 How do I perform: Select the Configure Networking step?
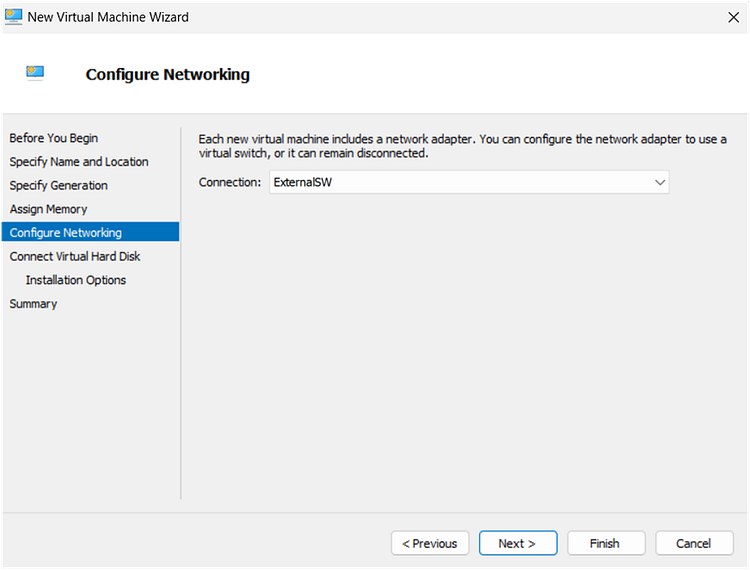90,232
